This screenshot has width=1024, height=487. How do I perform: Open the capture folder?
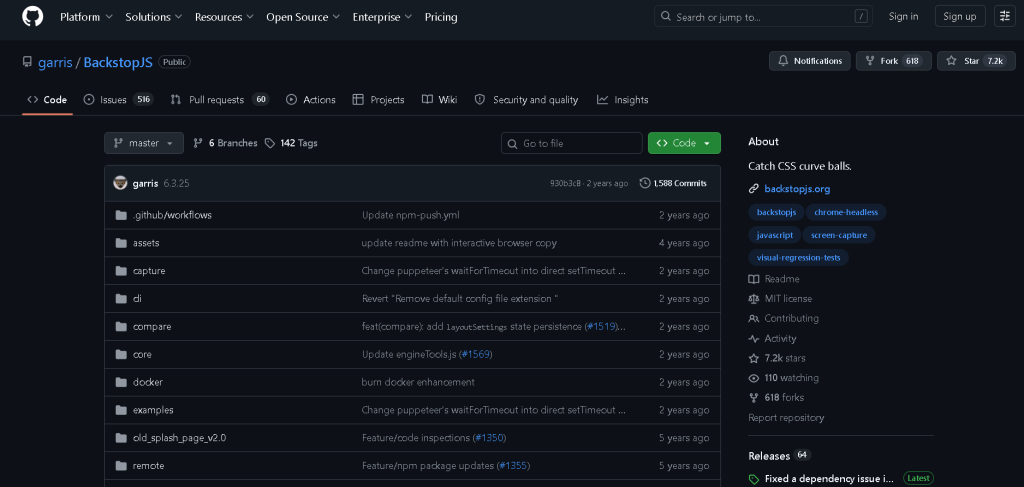[149, 271]
